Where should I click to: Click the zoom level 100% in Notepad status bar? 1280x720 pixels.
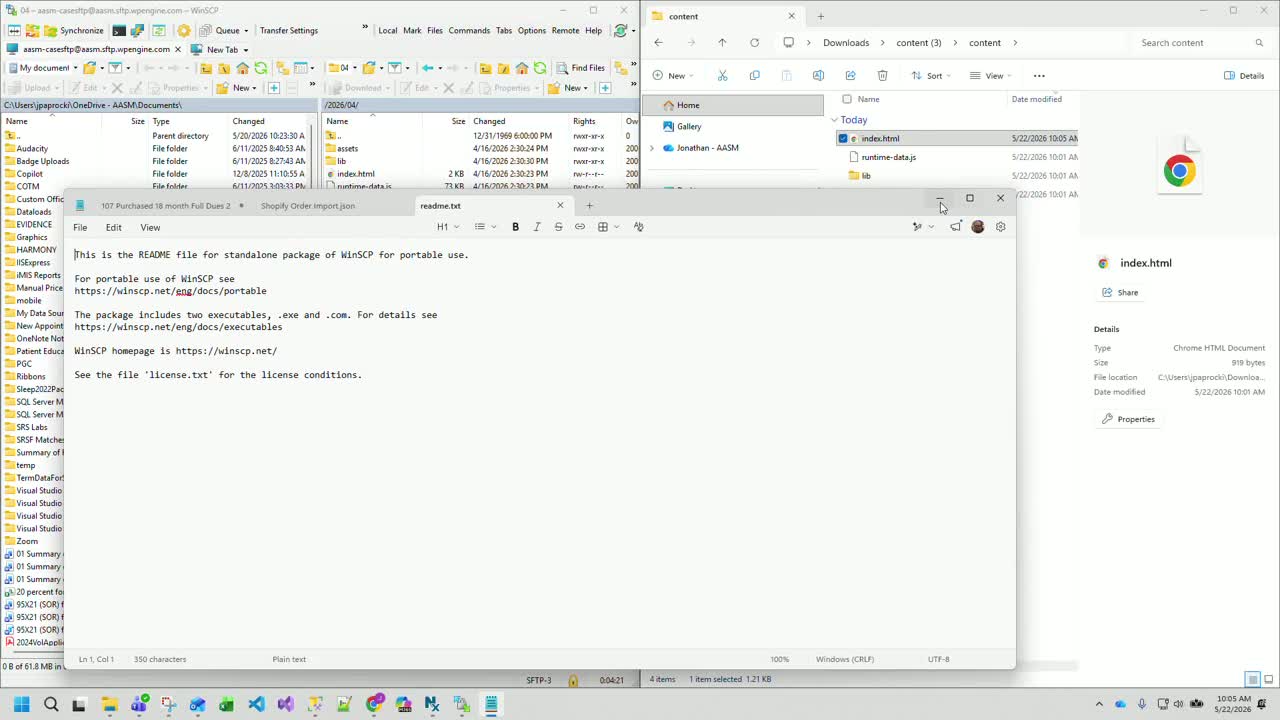[x=779, y=660]
